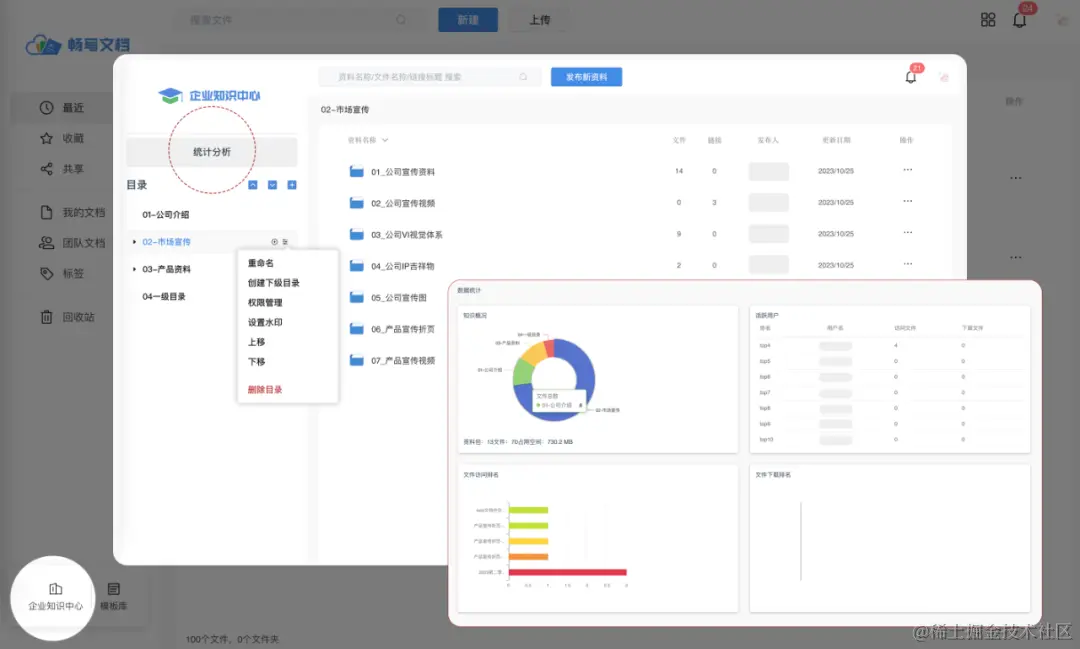Open the 模板库 template library
Image resolution: width=1080 pixels, height=649 pixels.
(x=114, y=597)
